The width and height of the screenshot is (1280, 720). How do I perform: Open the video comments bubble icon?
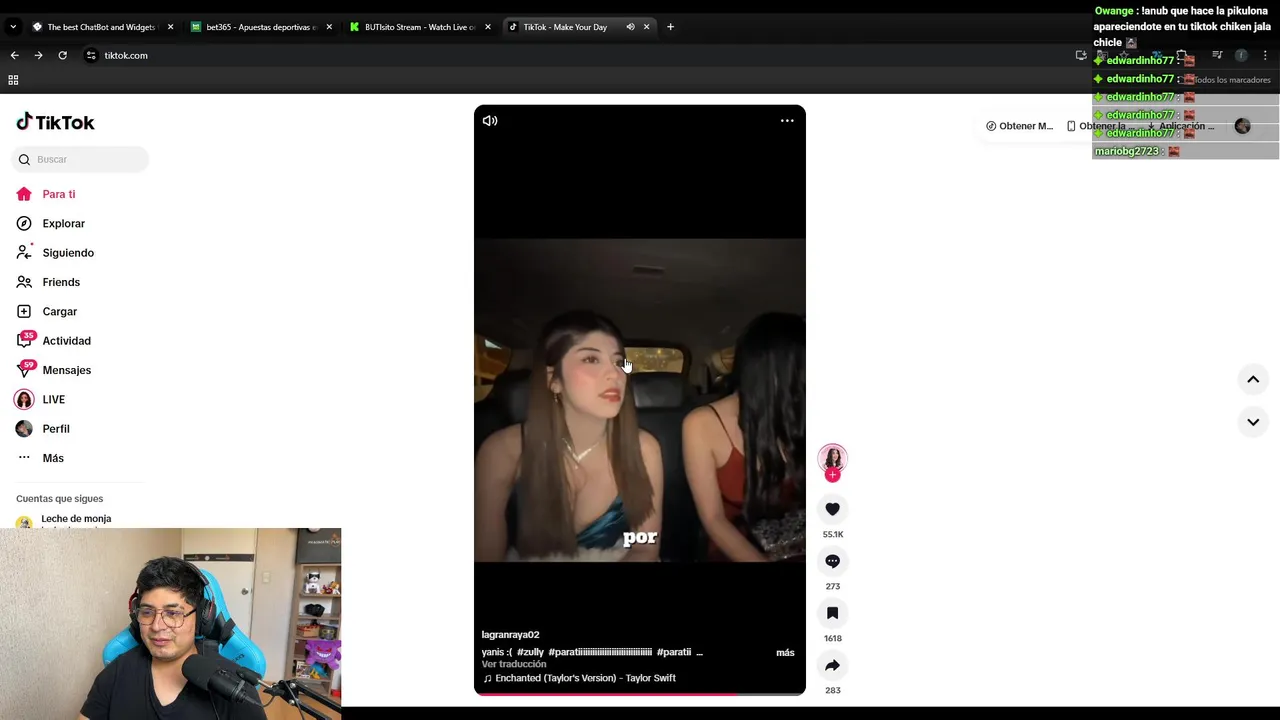pyautogui.click(x=832, y=561)
